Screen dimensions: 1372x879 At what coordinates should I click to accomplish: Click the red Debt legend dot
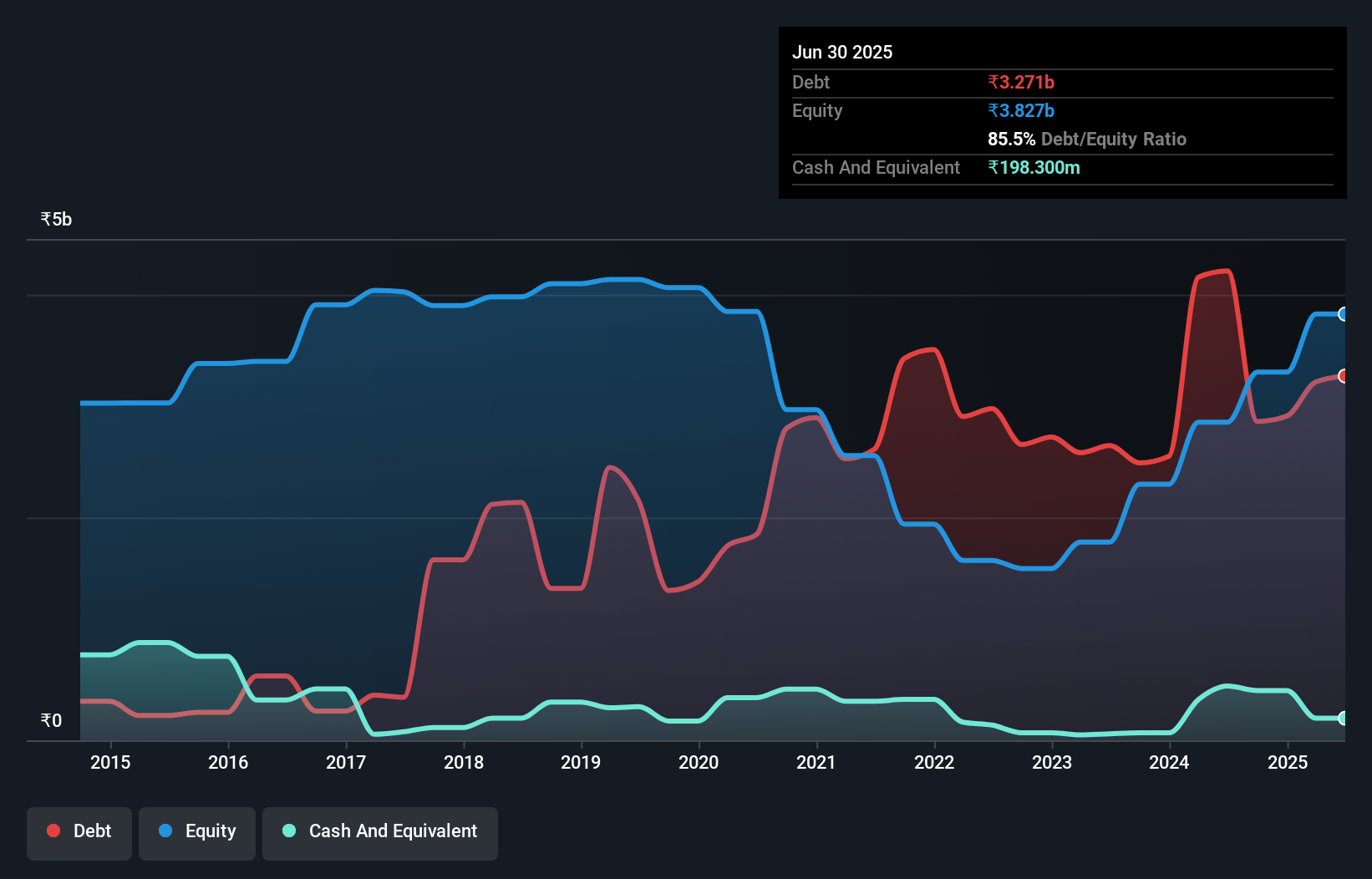(53, 831)
